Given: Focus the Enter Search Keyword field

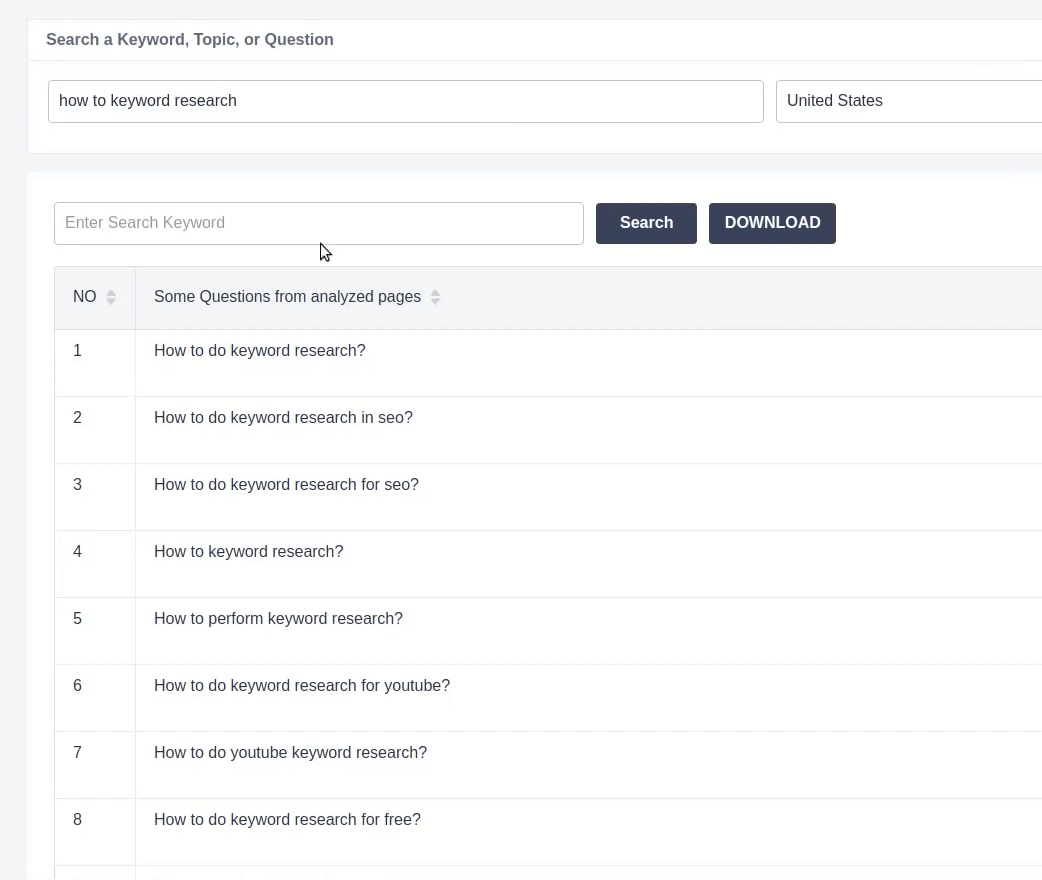Looking at the screenshot, I should click(318, 223).
